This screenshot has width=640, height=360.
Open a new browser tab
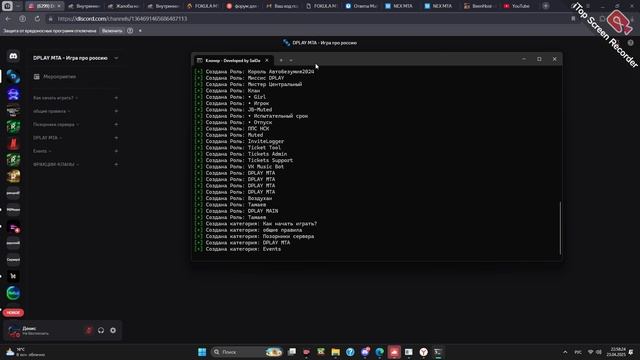pos(546,6)
